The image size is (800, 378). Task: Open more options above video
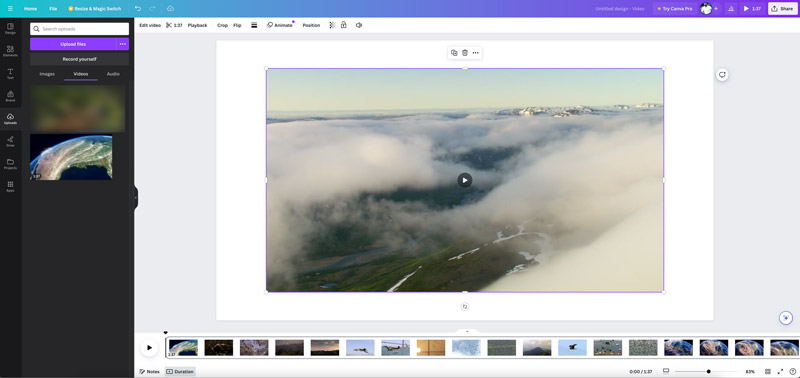476,53
